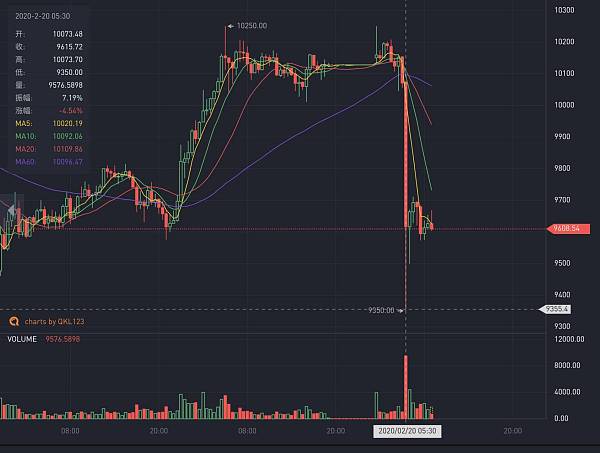
Task: Click the 10300 price axis label
Action: [x=563, y=9]
